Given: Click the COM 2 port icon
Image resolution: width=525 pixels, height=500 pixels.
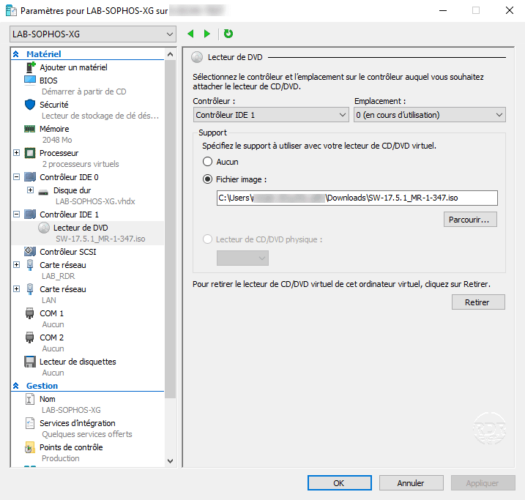Looking at the screenshot, I should (30, 338).
